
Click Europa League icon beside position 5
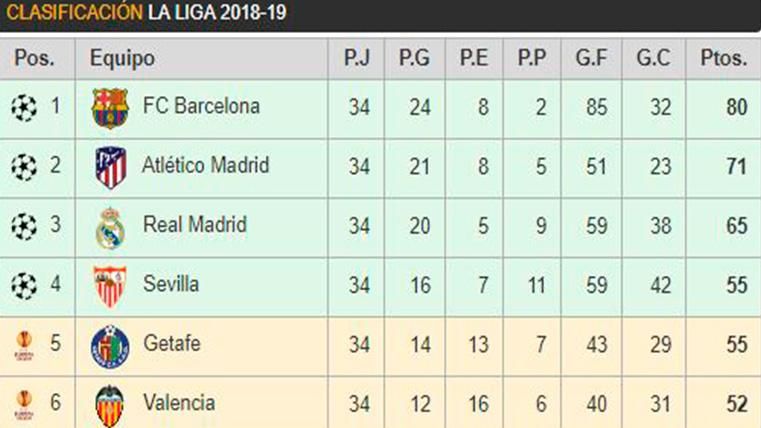click(x=23, y=346)
